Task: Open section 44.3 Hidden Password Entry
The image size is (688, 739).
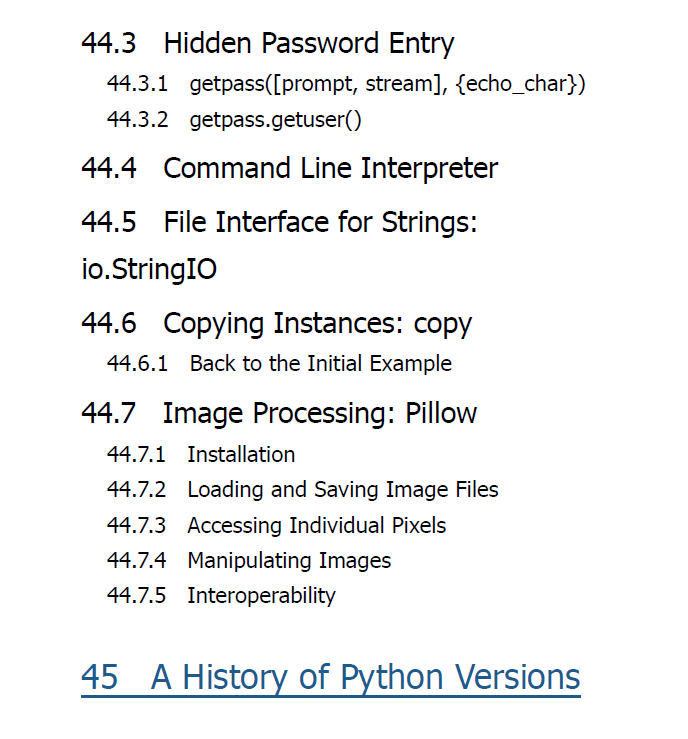Action: click(268, 43)
